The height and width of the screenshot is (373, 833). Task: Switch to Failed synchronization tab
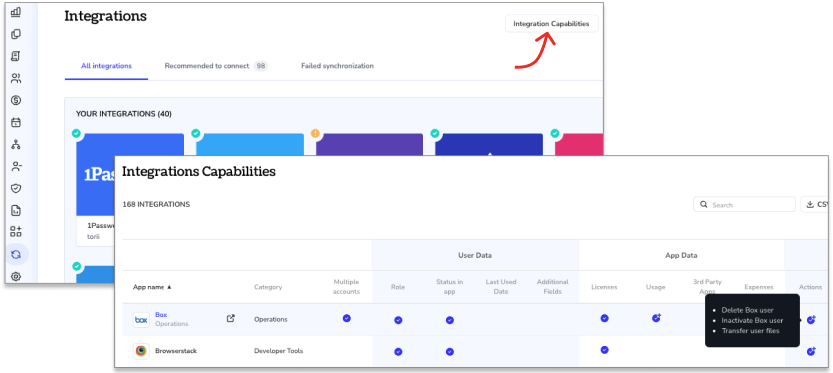tap(337, 66)
